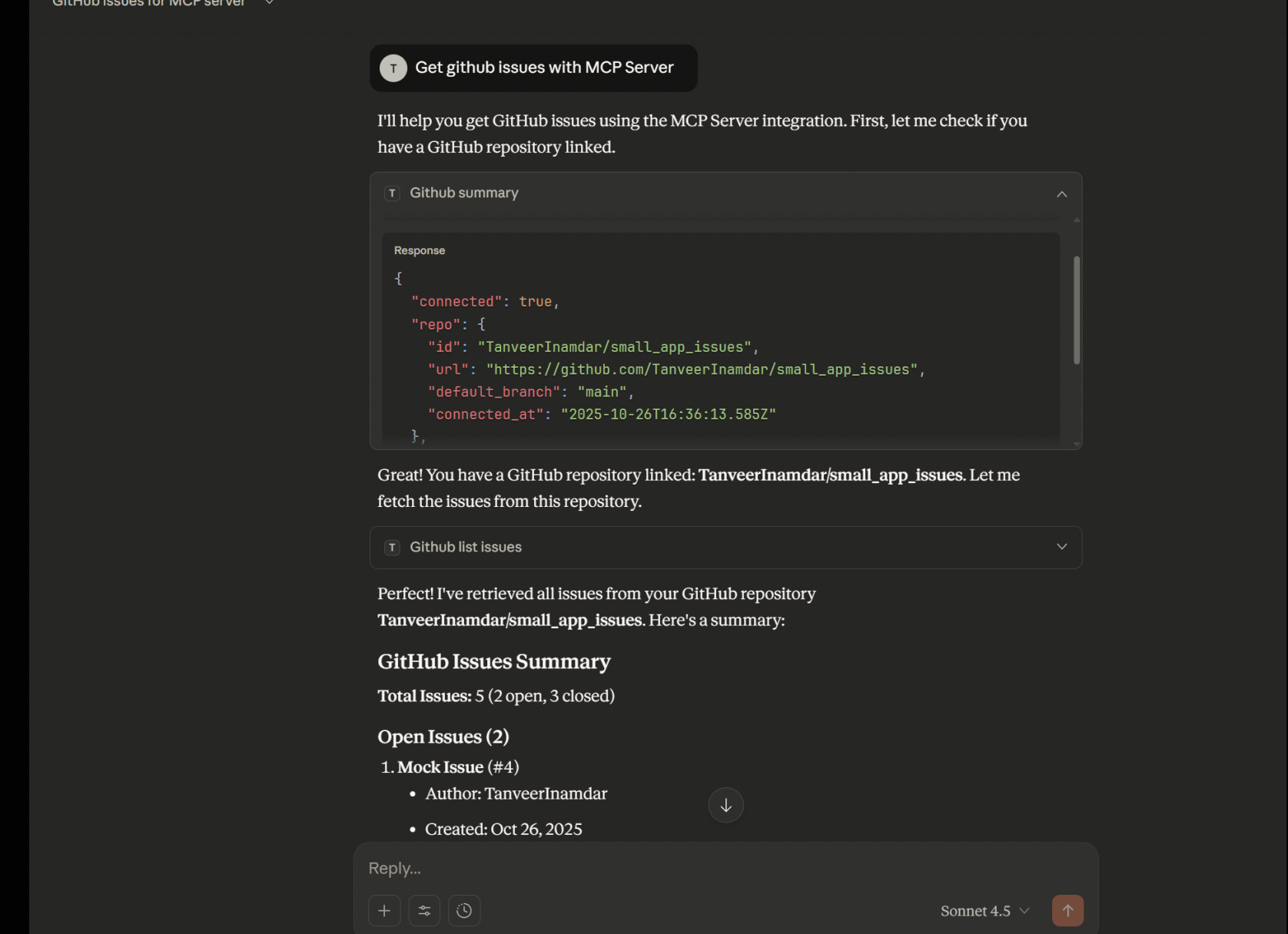Expand the Github list issues panel
Screen dimensions: 1288x934
click(1061, 547)
